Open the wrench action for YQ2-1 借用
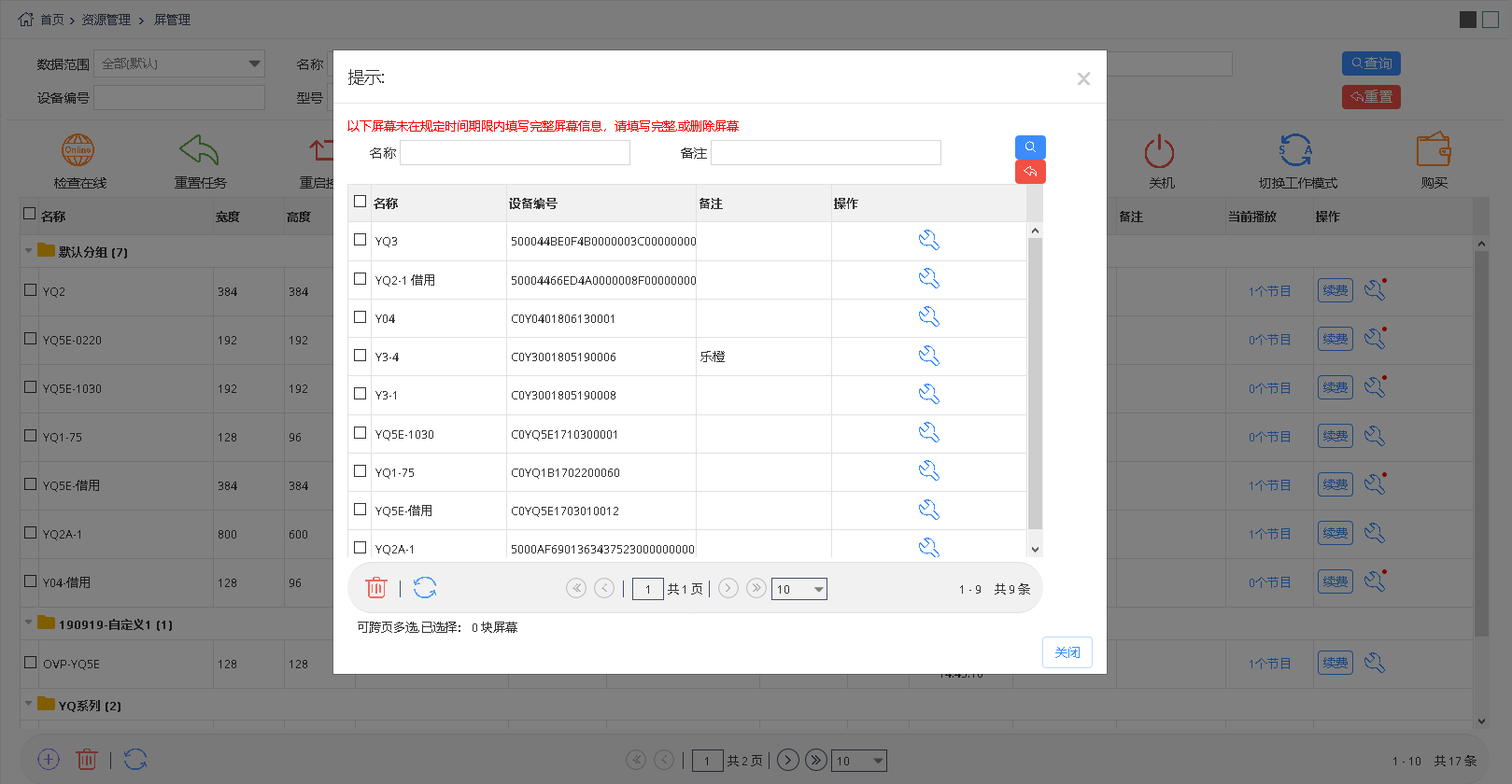The height and width of the screenshot is (784, 1512). [928, 278]
